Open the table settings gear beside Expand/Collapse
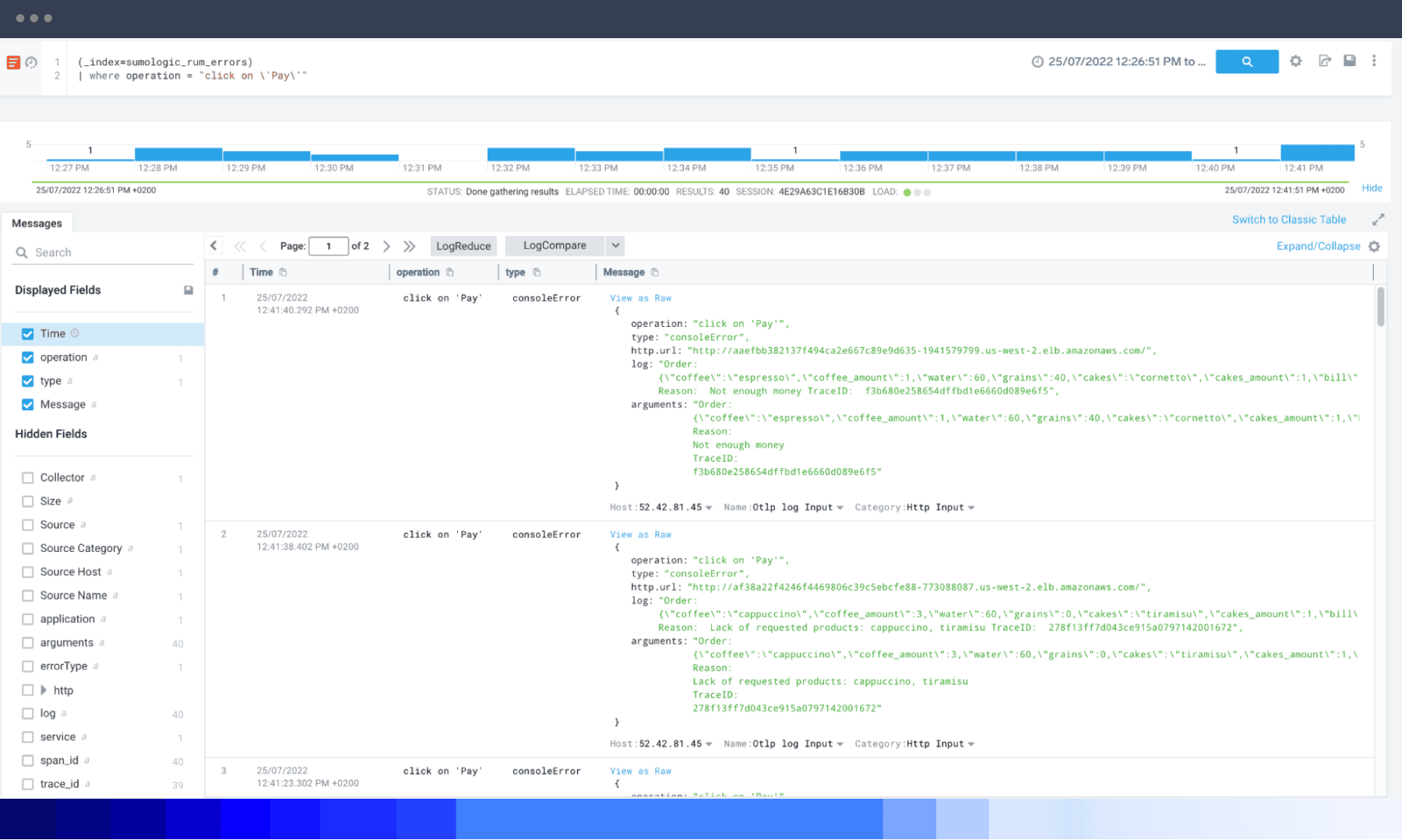1402x840 pixels. [x=1374, y=246]
